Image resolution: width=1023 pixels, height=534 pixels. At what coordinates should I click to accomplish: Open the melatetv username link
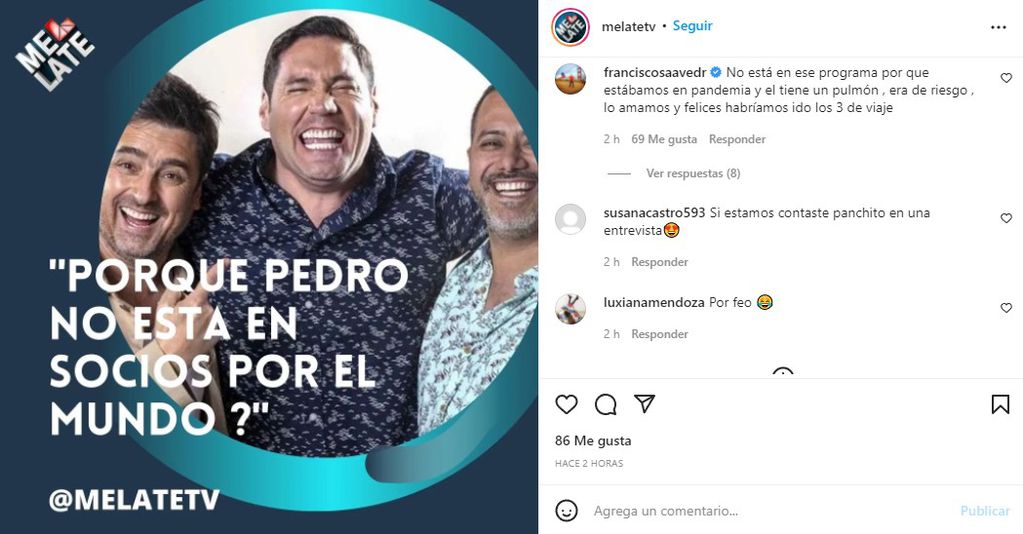[x=628, y=27]
